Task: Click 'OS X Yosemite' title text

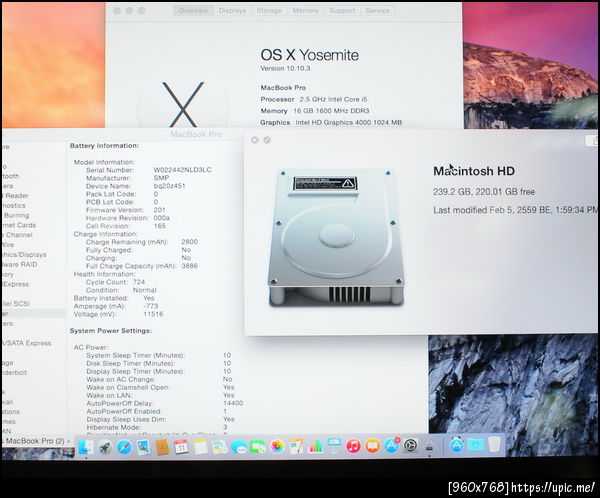Action: tap(310, 55)
